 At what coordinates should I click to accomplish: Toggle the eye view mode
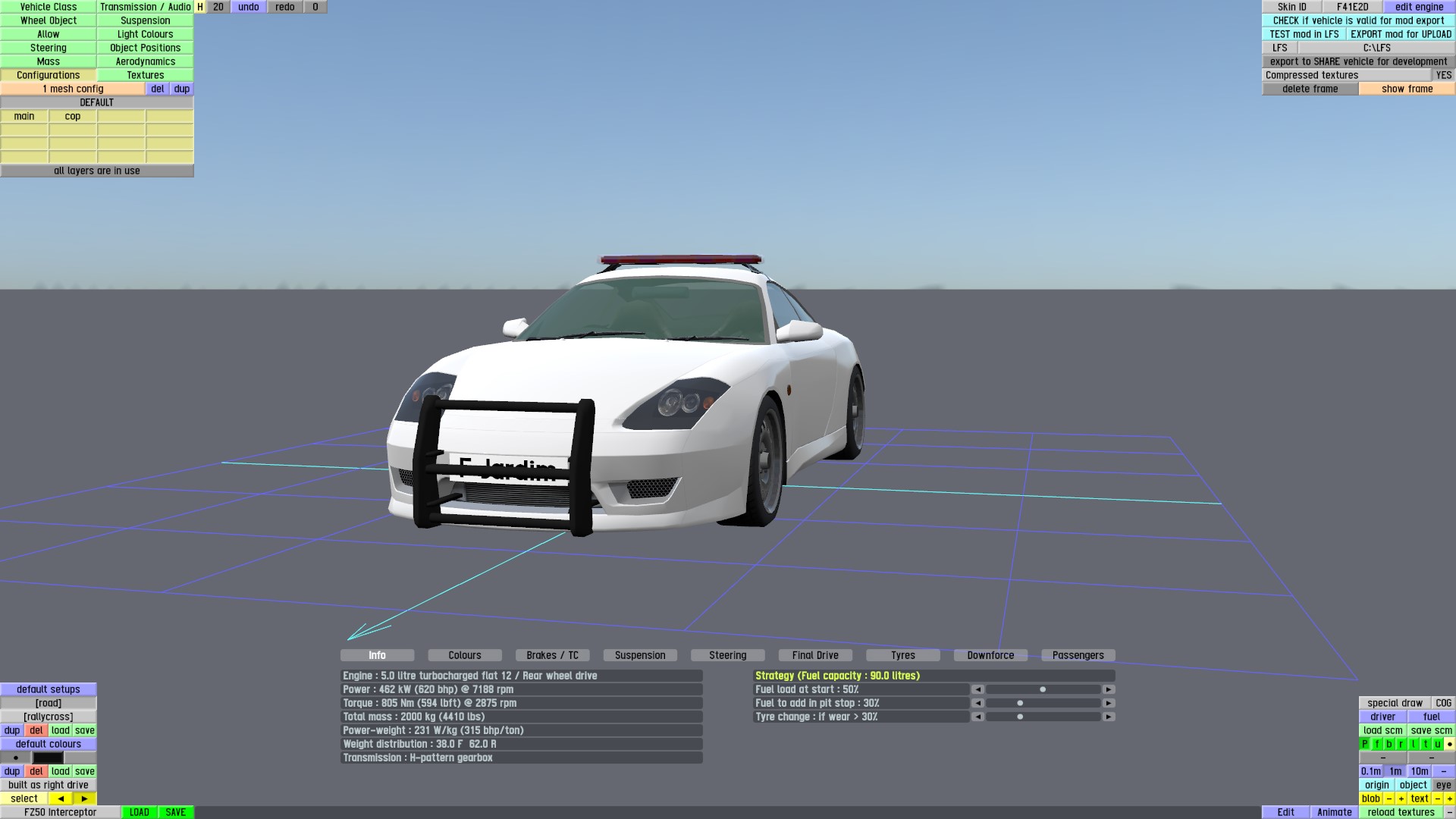[1444, 785]
